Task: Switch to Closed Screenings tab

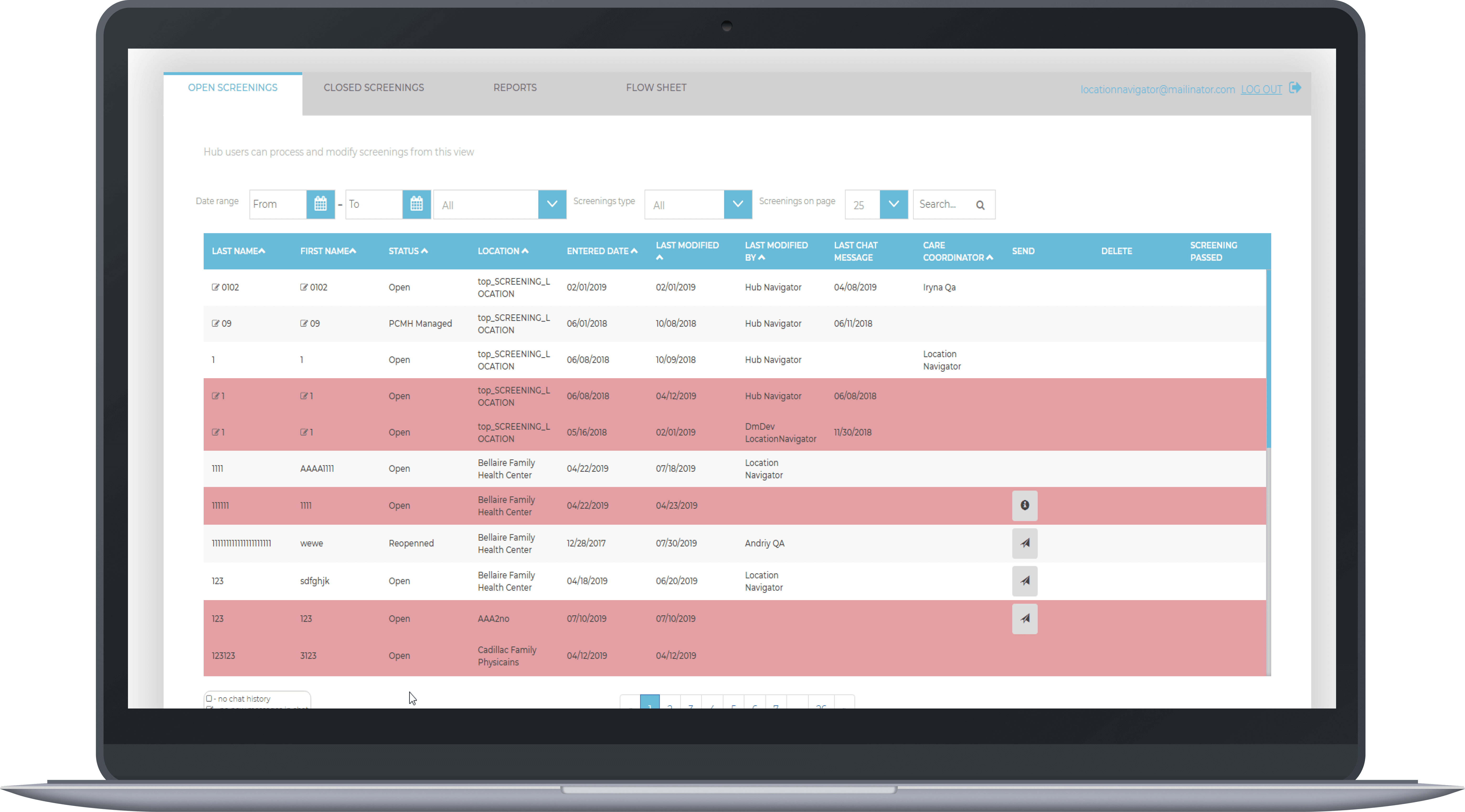Action: click(x=374, y=88)
